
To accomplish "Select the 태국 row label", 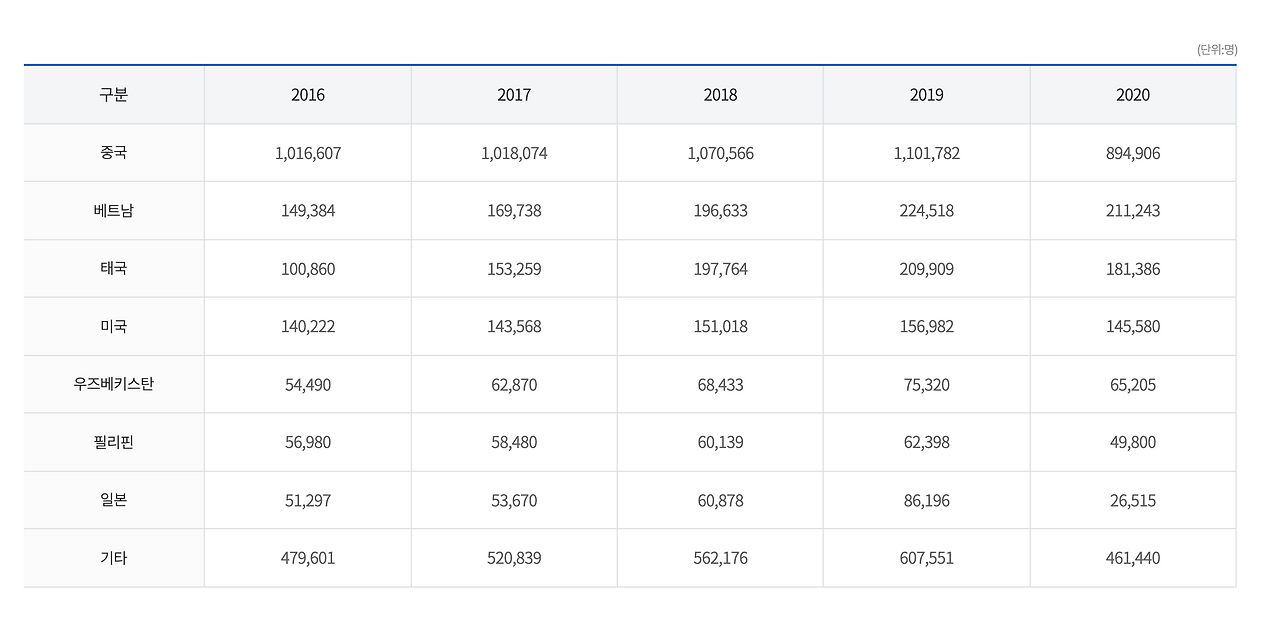I will point(113,269).
